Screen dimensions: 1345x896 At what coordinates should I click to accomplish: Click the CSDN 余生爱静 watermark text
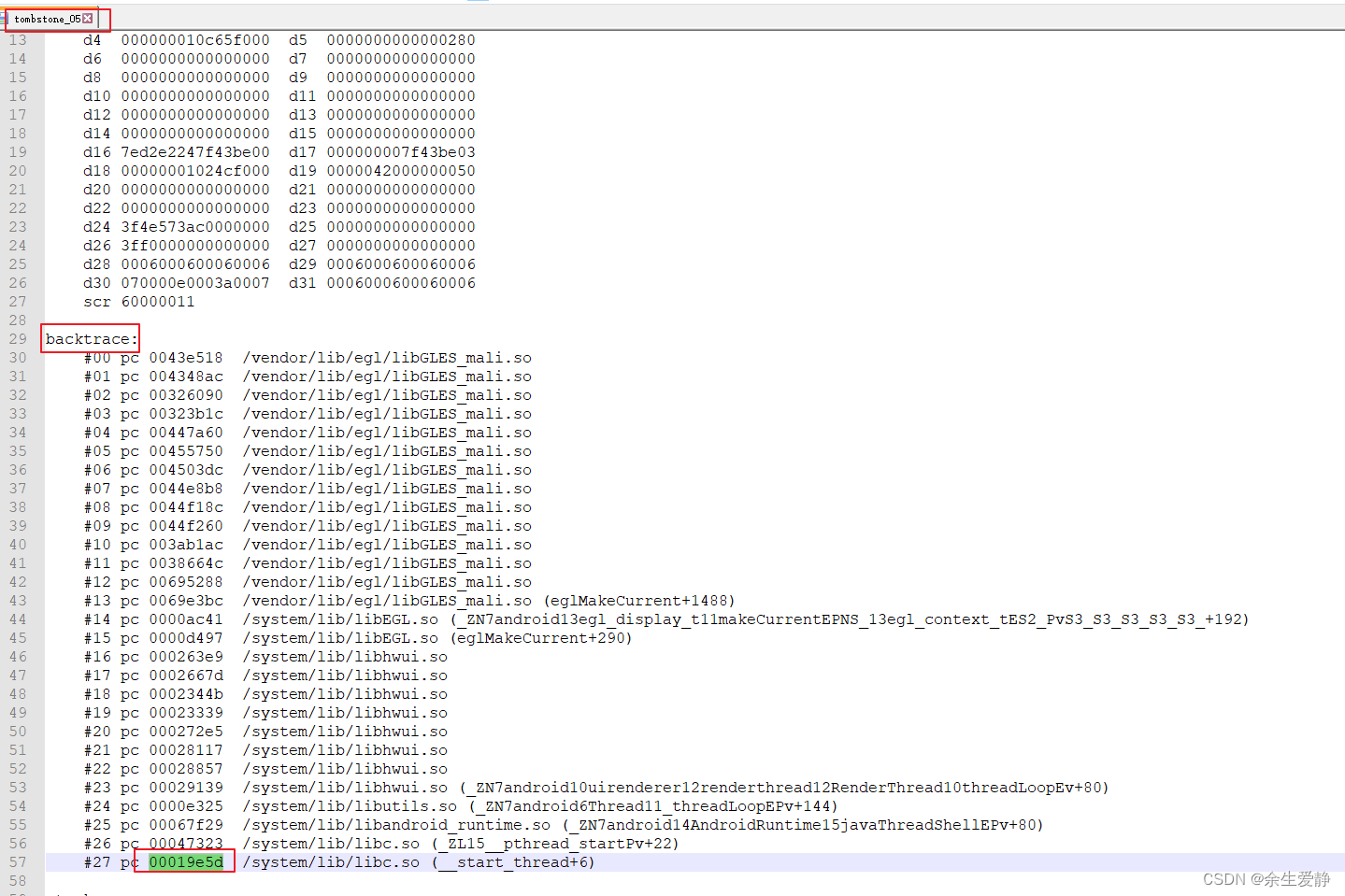pyautogui.click(x=1266, y=878)
